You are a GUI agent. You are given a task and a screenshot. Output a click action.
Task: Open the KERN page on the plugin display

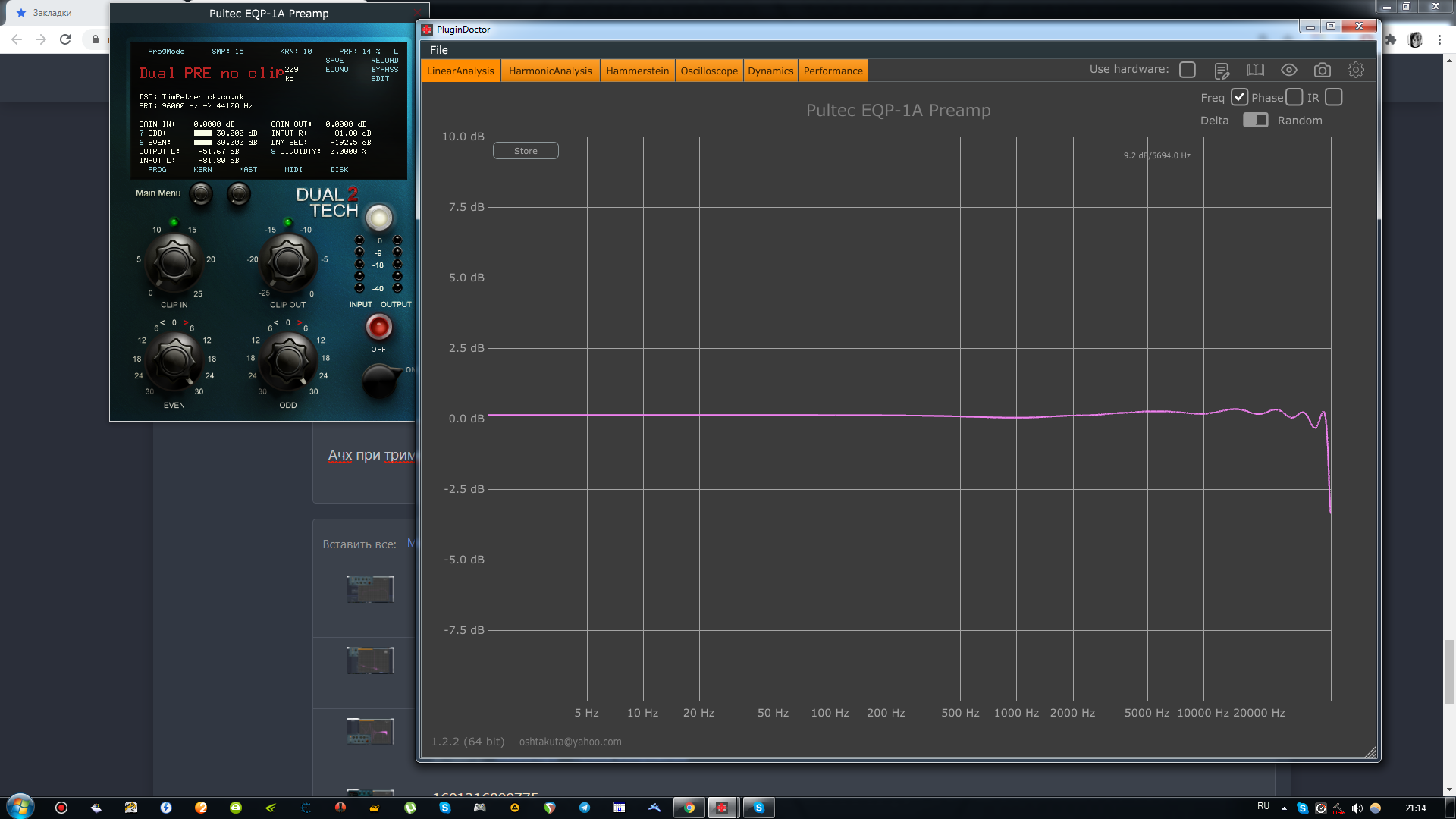[202, 170]
